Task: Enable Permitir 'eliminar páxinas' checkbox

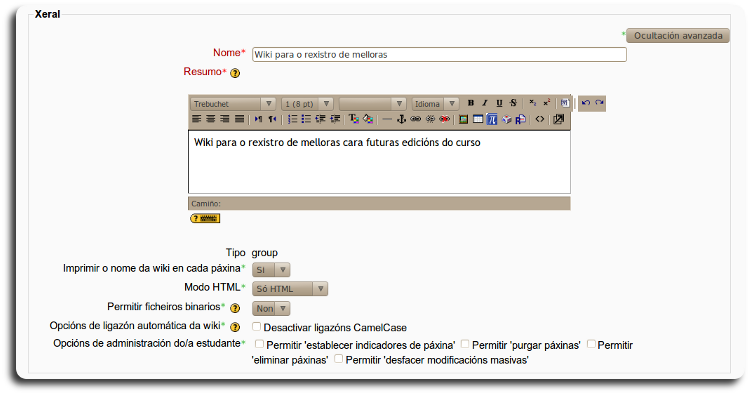Action: [591, 344]
